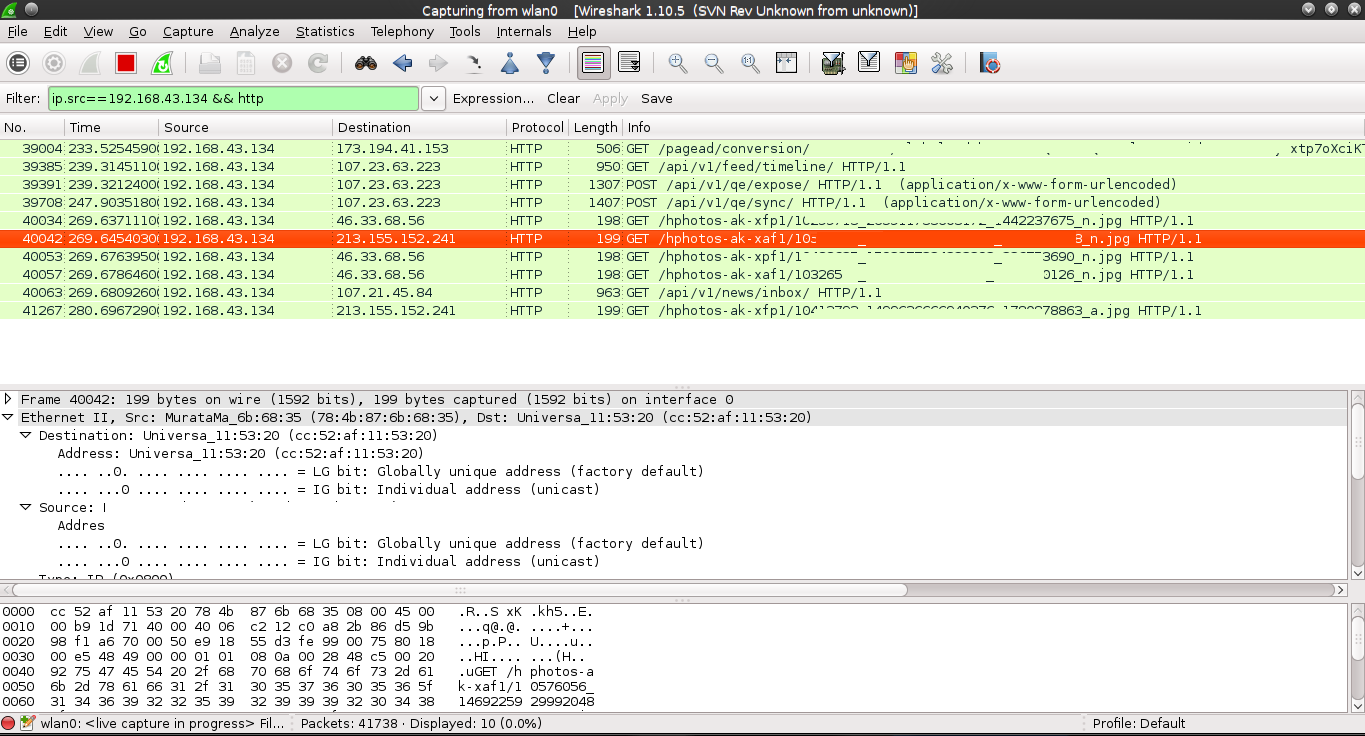Open coloring rules editor

pos(905,64)
